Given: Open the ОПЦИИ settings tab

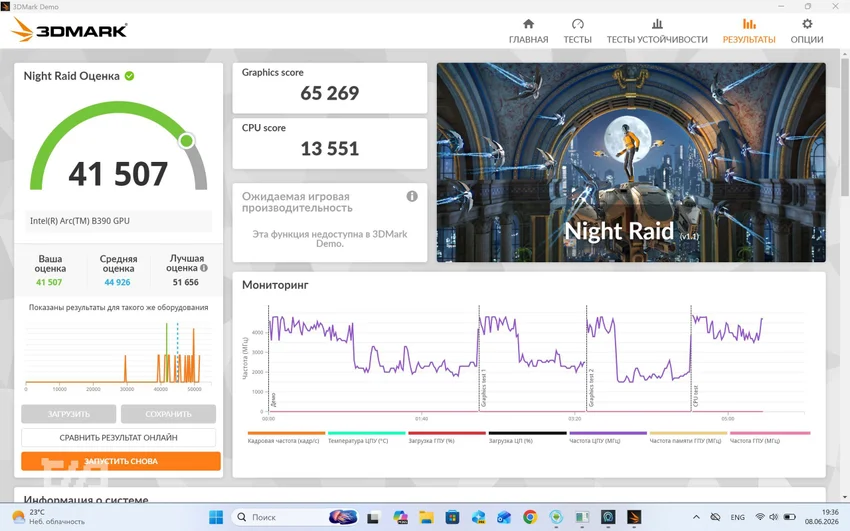Looking at the screenshot, I should 807,31.
